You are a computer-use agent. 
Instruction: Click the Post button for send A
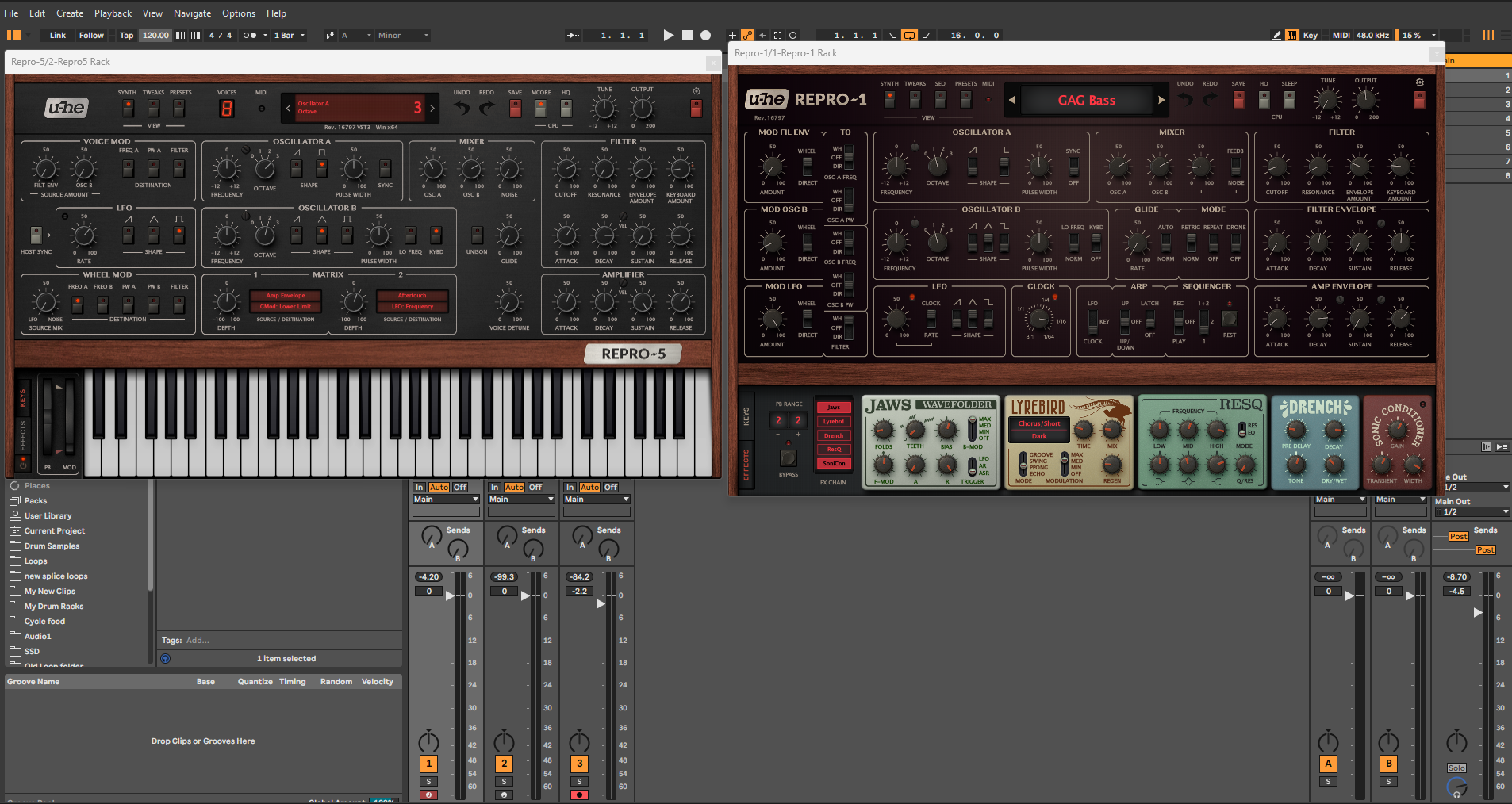1458,536
